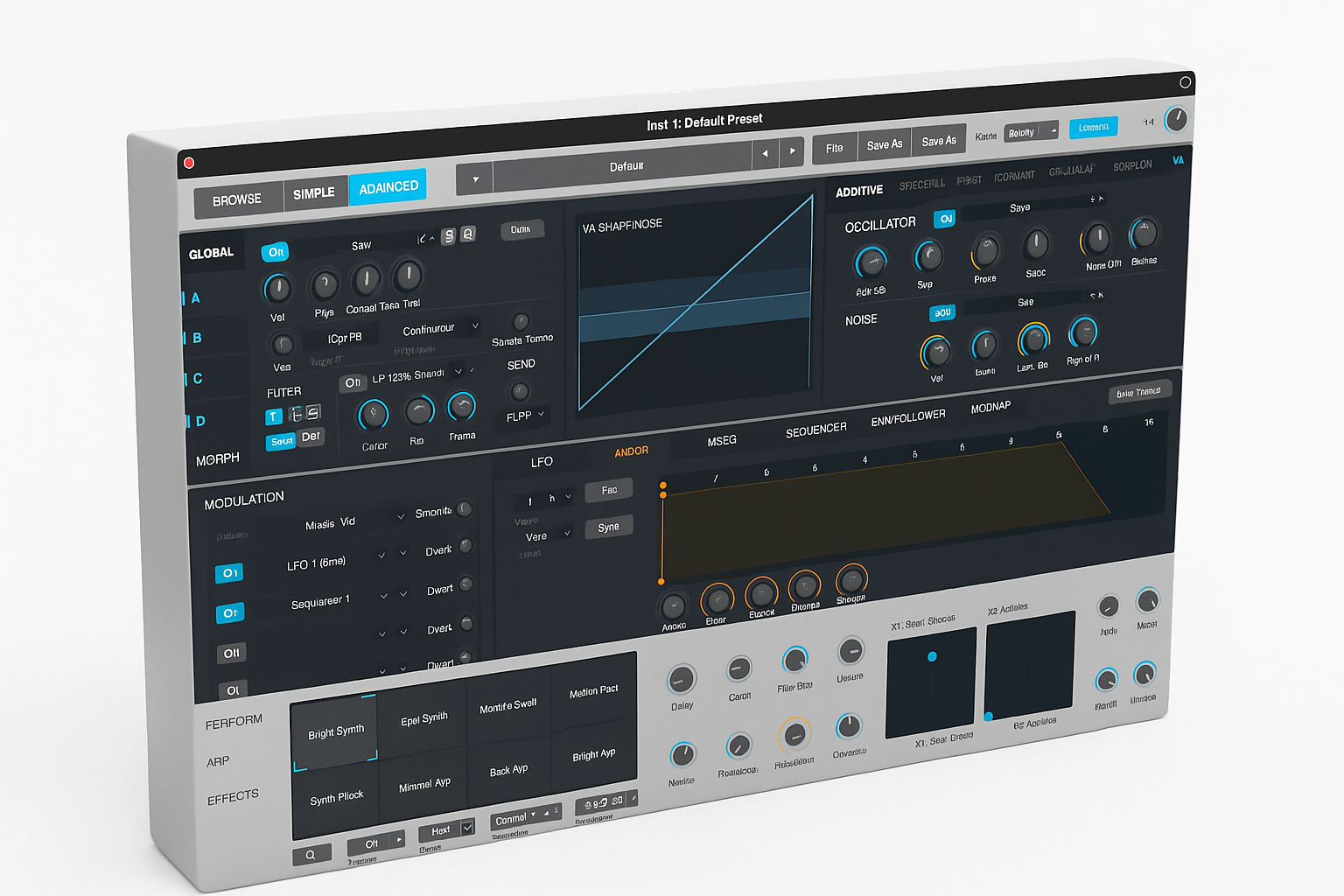Click the Syne button in the LFO panel

tap(608, 528)
